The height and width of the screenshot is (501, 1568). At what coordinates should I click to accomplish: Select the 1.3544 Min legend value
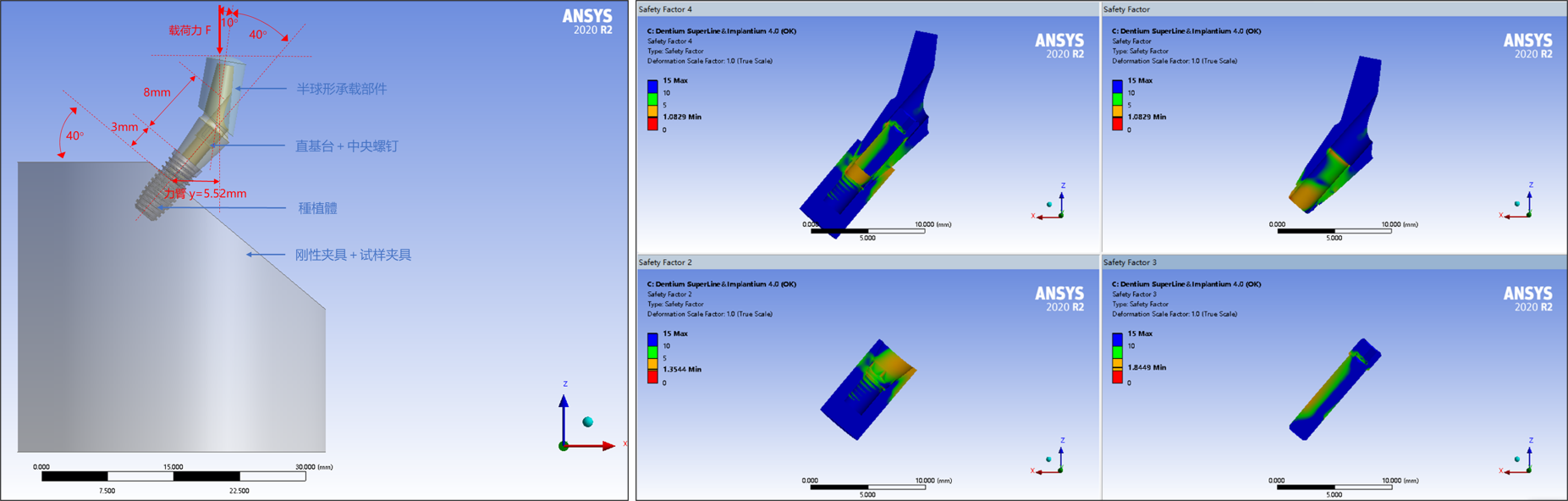(682, 370)
